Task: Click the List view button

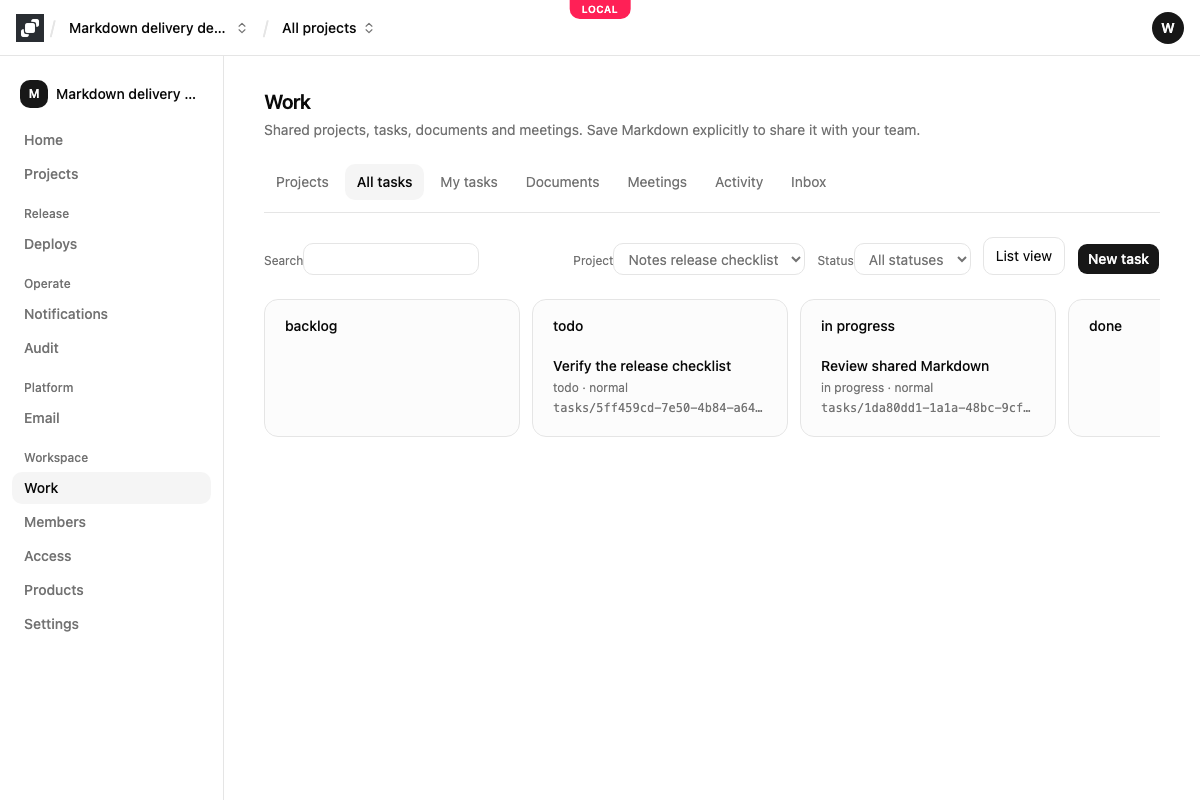Action: coord(1024,256)
